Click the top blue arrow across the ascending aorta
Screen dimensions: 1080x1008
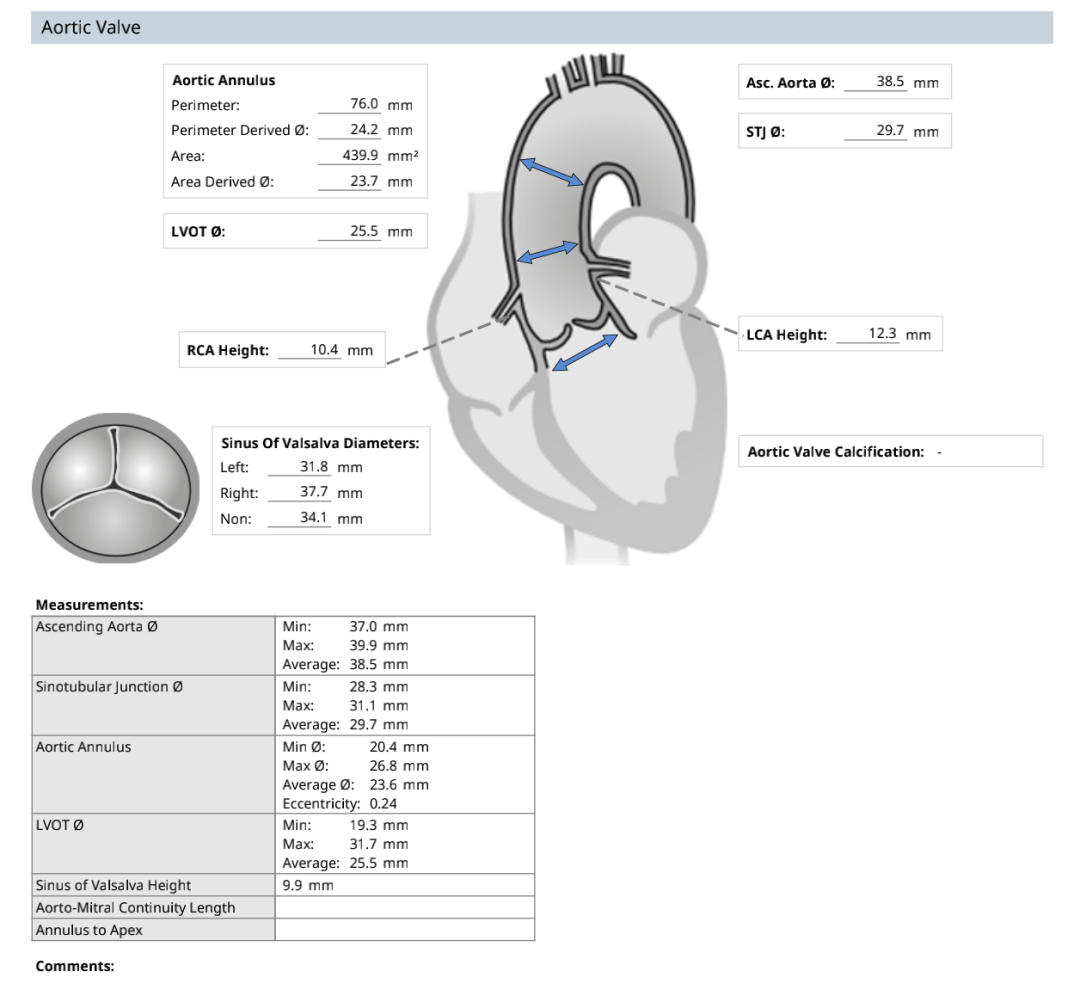pos(550,170)
